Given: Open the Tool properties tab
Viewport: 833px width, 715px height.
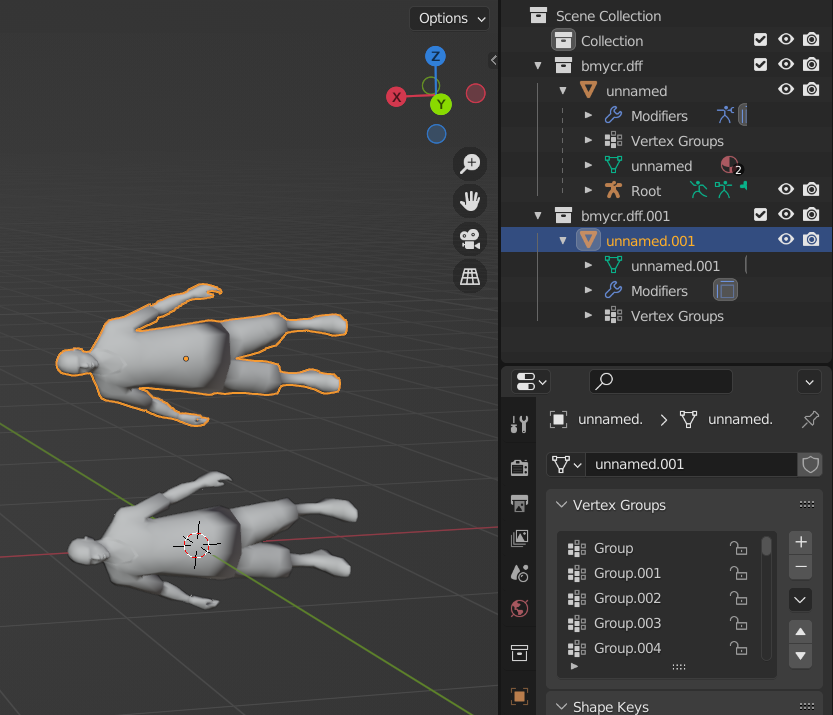Looking at the screenshot, I should click(x=519, y=424).
